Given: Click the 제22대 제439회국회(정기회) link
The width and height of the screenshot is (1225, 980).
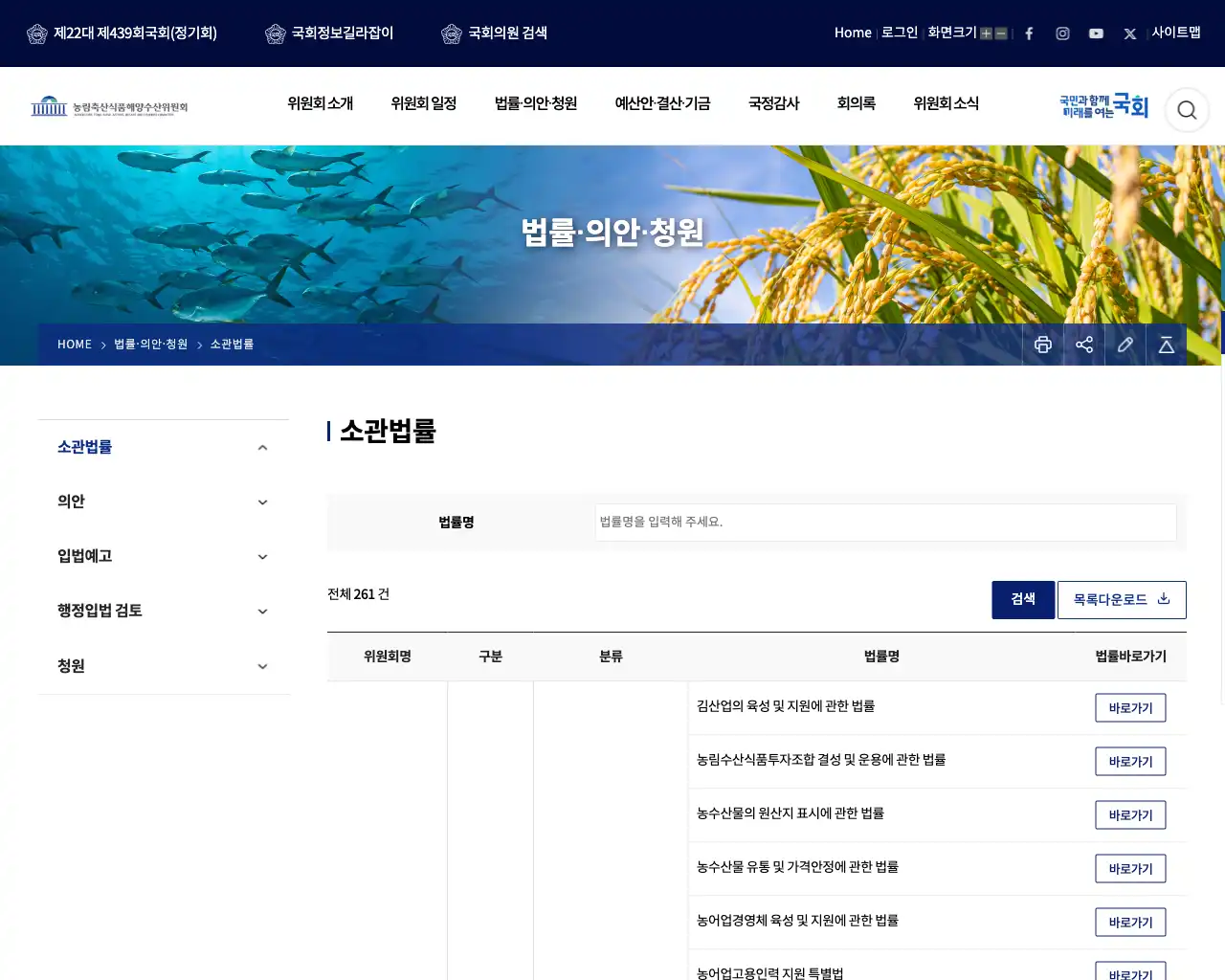Looking at the screenshot, I should point(122,33).
